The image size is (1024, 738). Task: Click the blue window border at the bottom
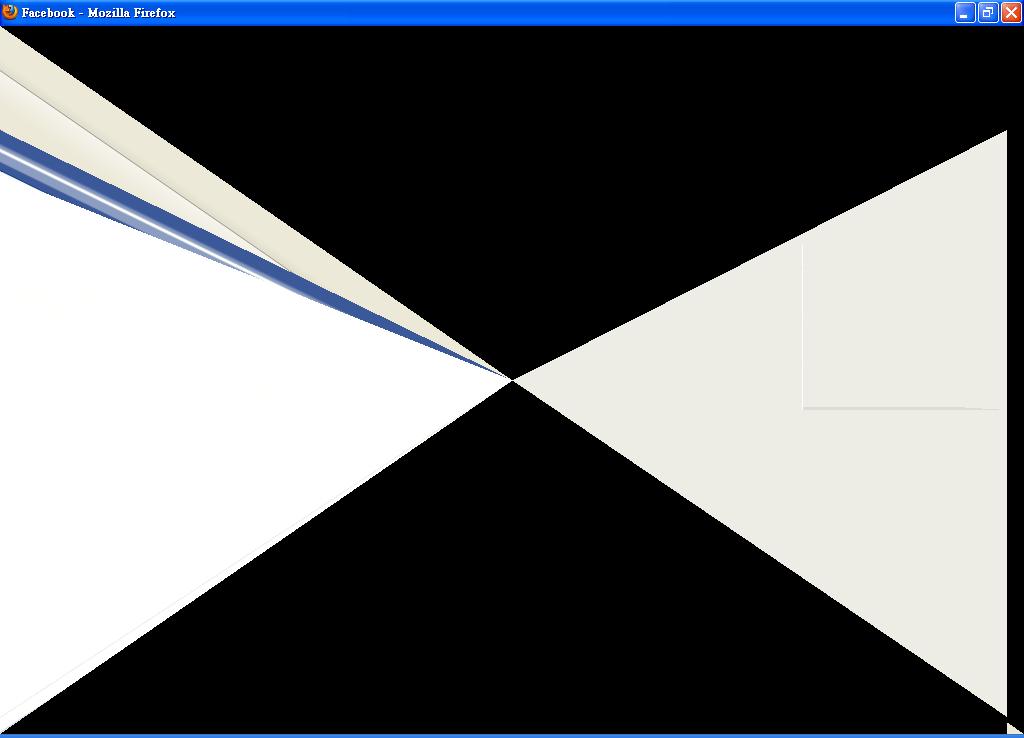point(512,735)
